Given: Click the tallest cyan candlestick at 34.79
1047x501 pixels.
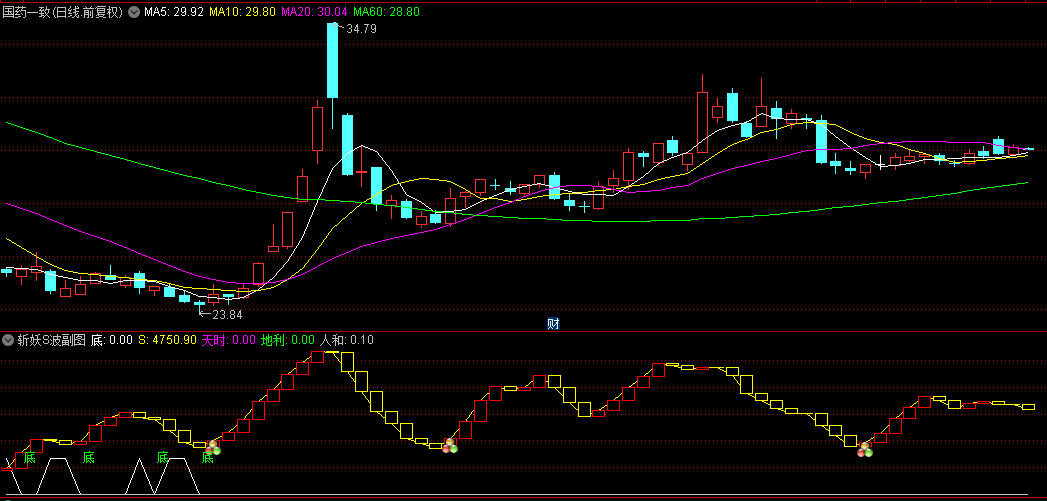Looking at the screenshot, I should (332, 60).
